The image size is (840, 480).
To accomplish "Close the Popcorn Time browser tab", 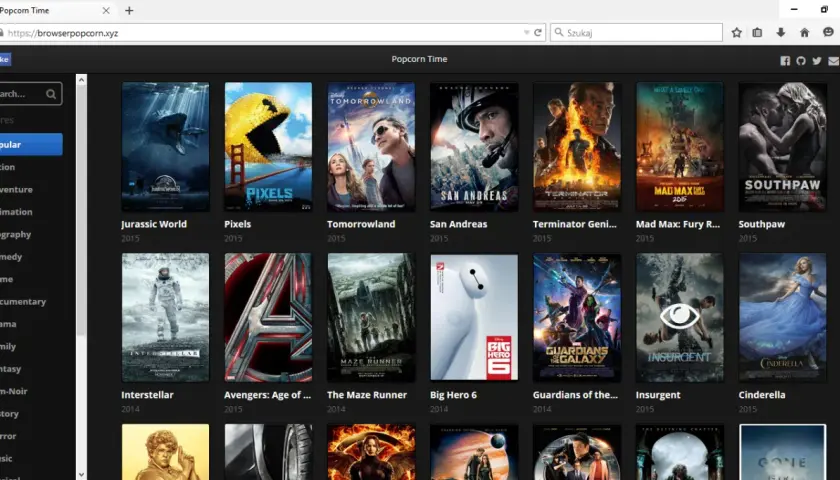I will pos(106,10).
